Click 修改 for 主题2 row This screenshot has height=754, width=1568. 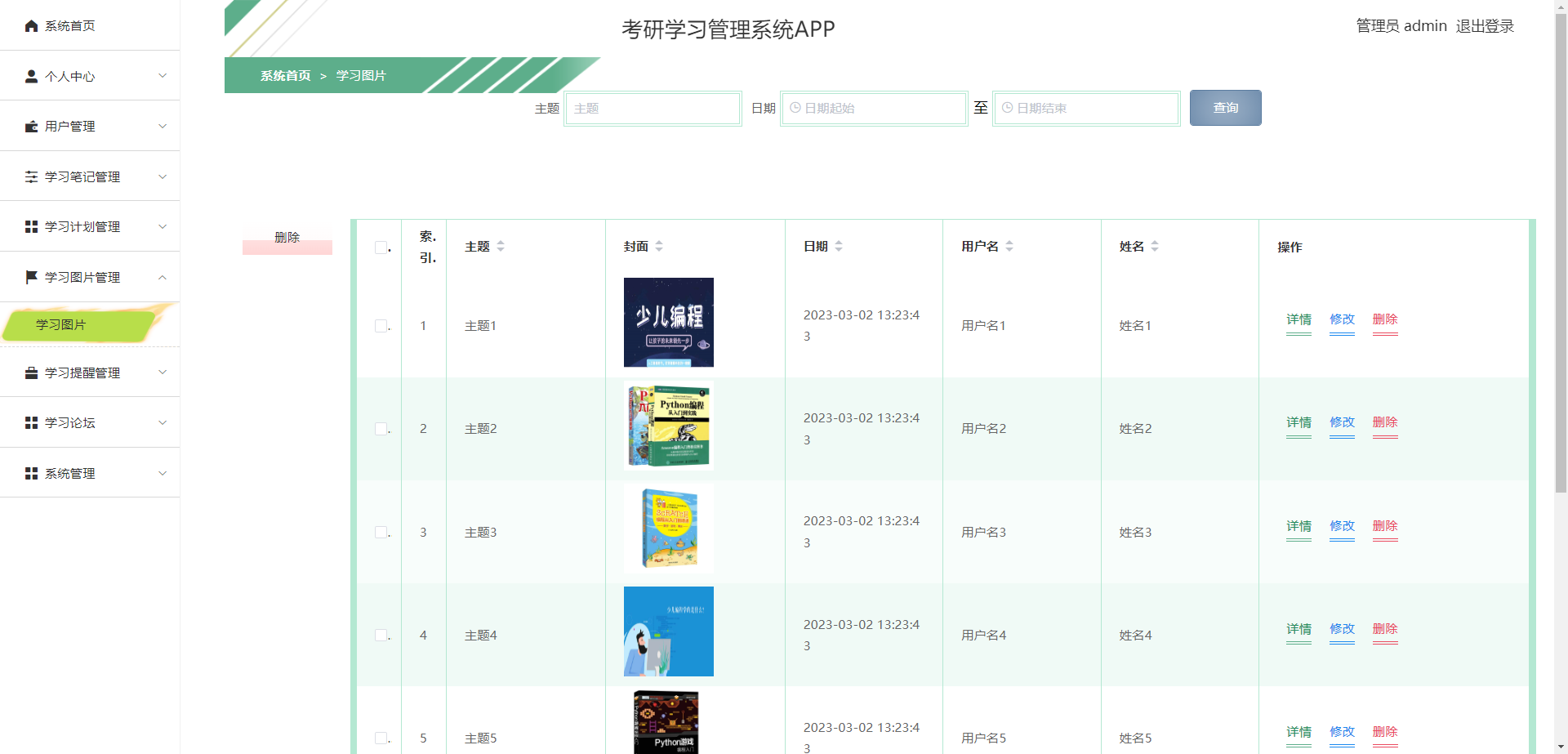click(1342, 422)
